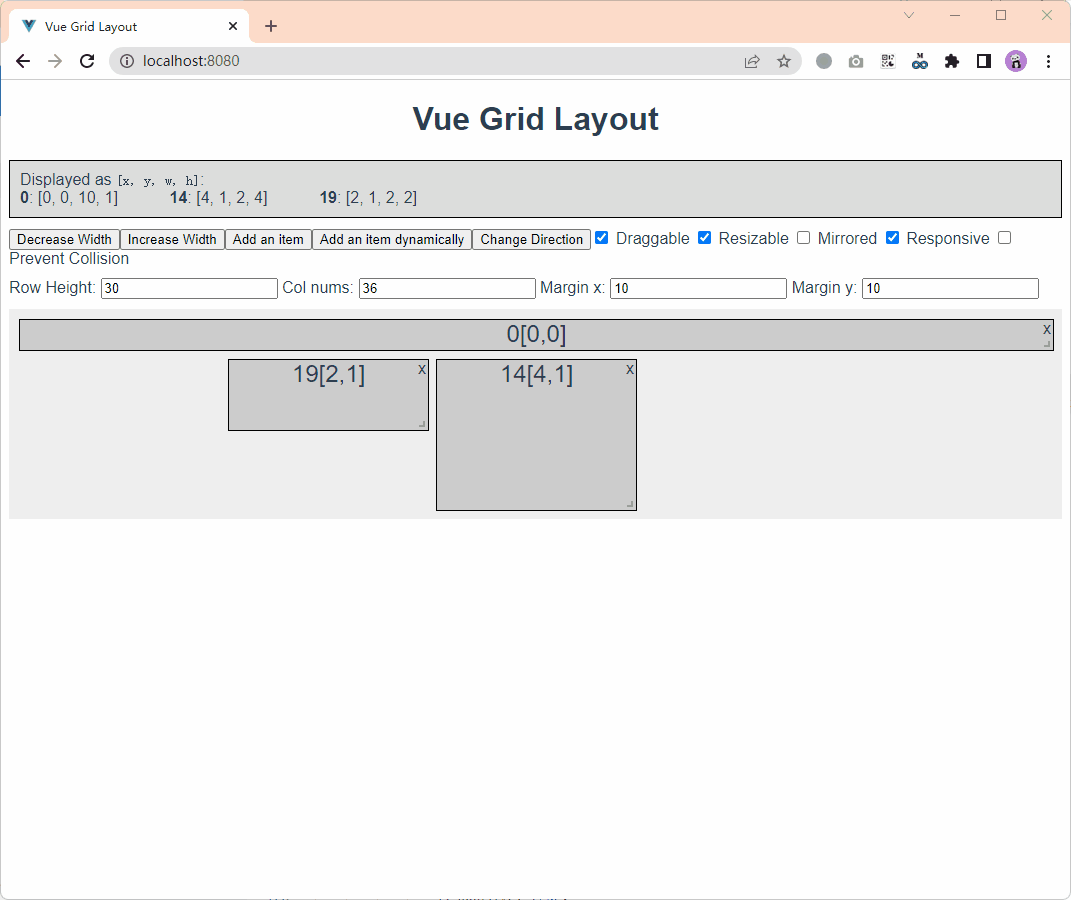
Task: Toggle the browser side panel
Action: pyautogui.click(x=984, y=61)
